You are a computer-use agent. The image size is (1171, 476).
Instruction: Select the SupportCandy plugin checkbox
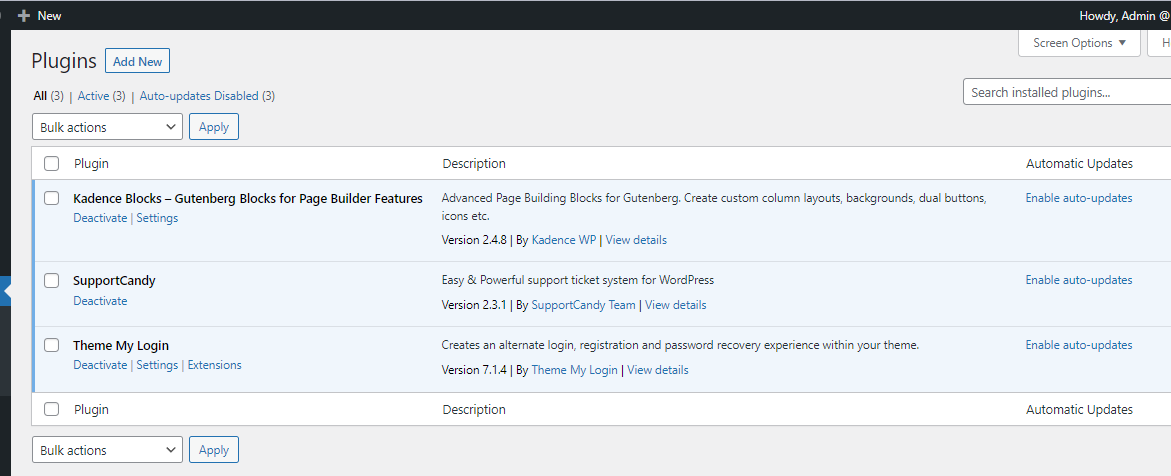pos(52,280)
